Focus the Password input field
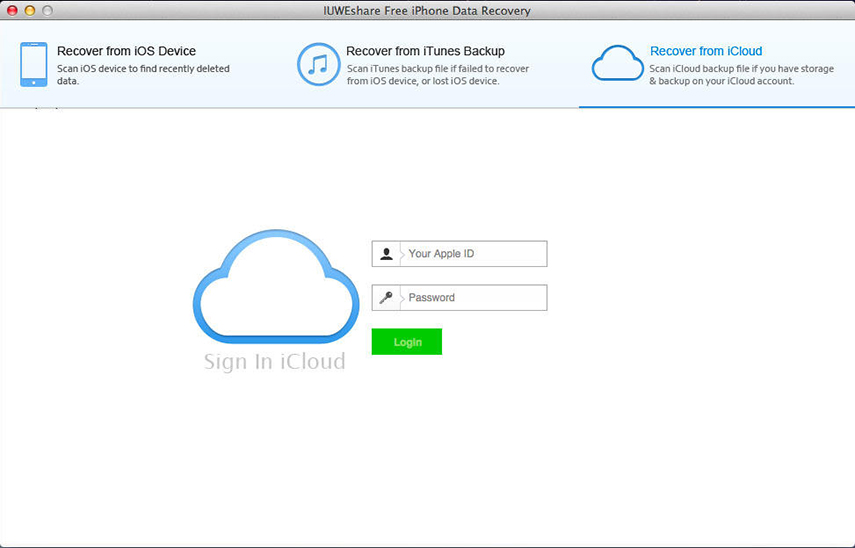 460,298
